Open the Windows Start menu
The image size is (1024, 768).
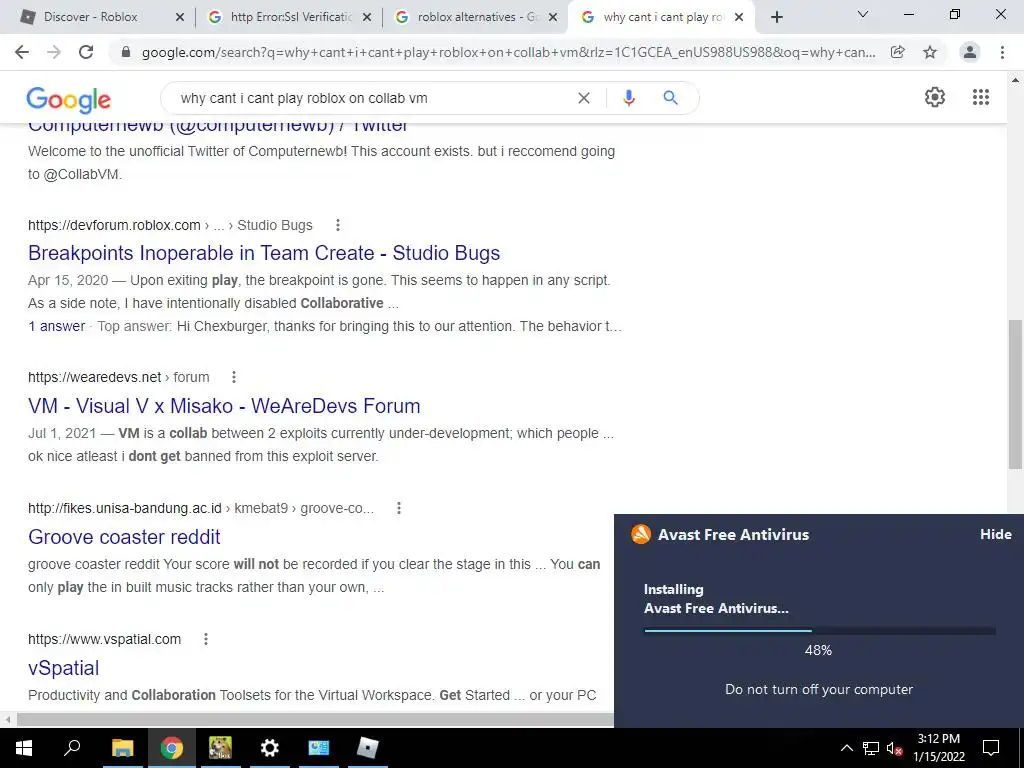24,748
